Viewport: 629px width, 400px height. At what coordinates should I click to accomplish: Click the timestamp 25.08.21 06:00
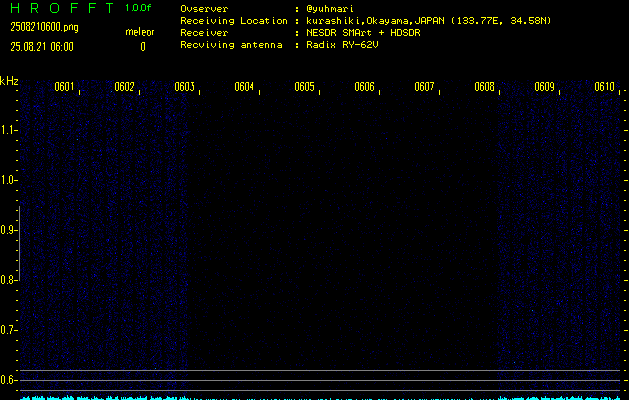[x=42, y=47]
